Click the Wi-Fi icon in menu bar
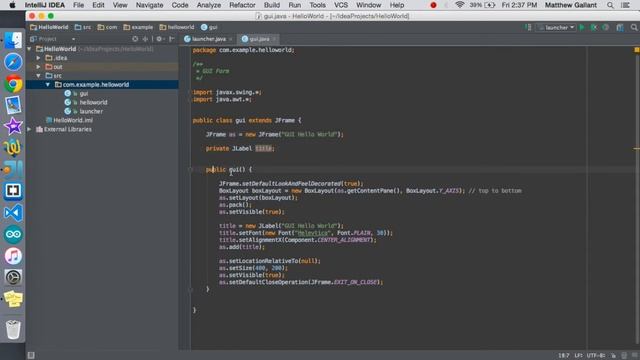Screen dimensions: 640x360 pos(460,5)
